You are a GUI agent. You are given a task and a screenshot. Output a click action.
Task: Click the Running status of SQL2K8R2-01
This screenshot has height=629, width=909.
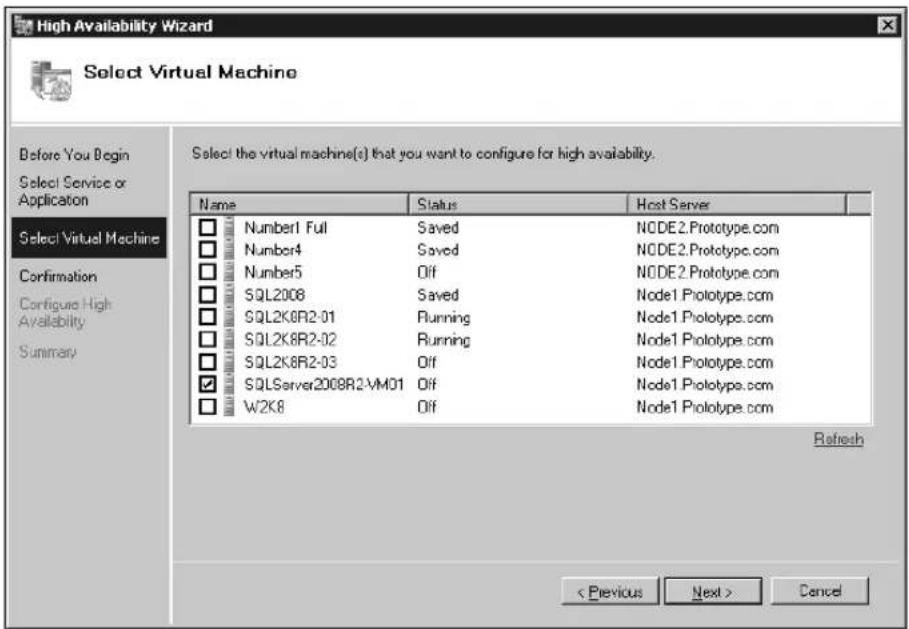coord(443,318)
